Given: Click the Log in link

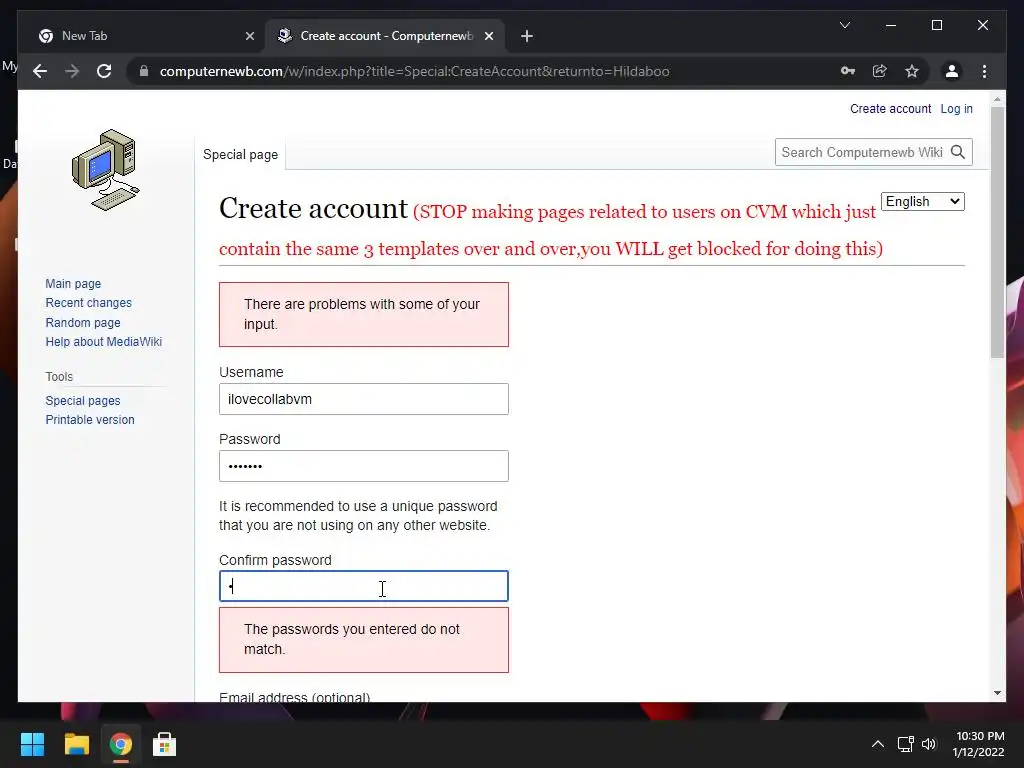Looking at the screenshot, I should pos(956,109).
